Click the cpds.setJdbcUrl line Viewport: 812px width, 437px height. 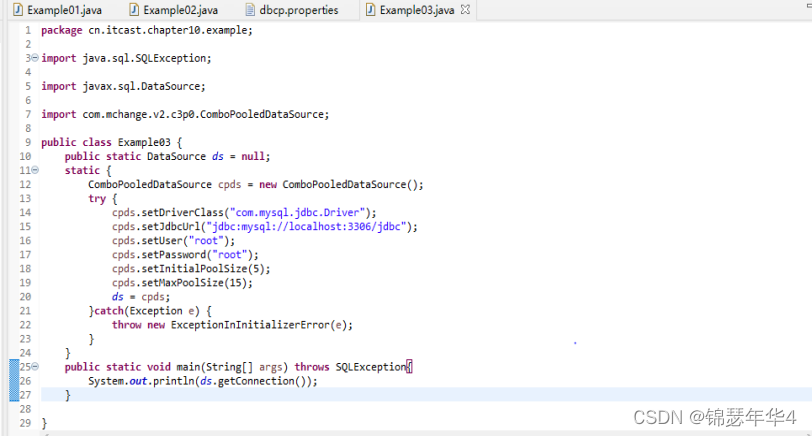(x=265, y=226)
